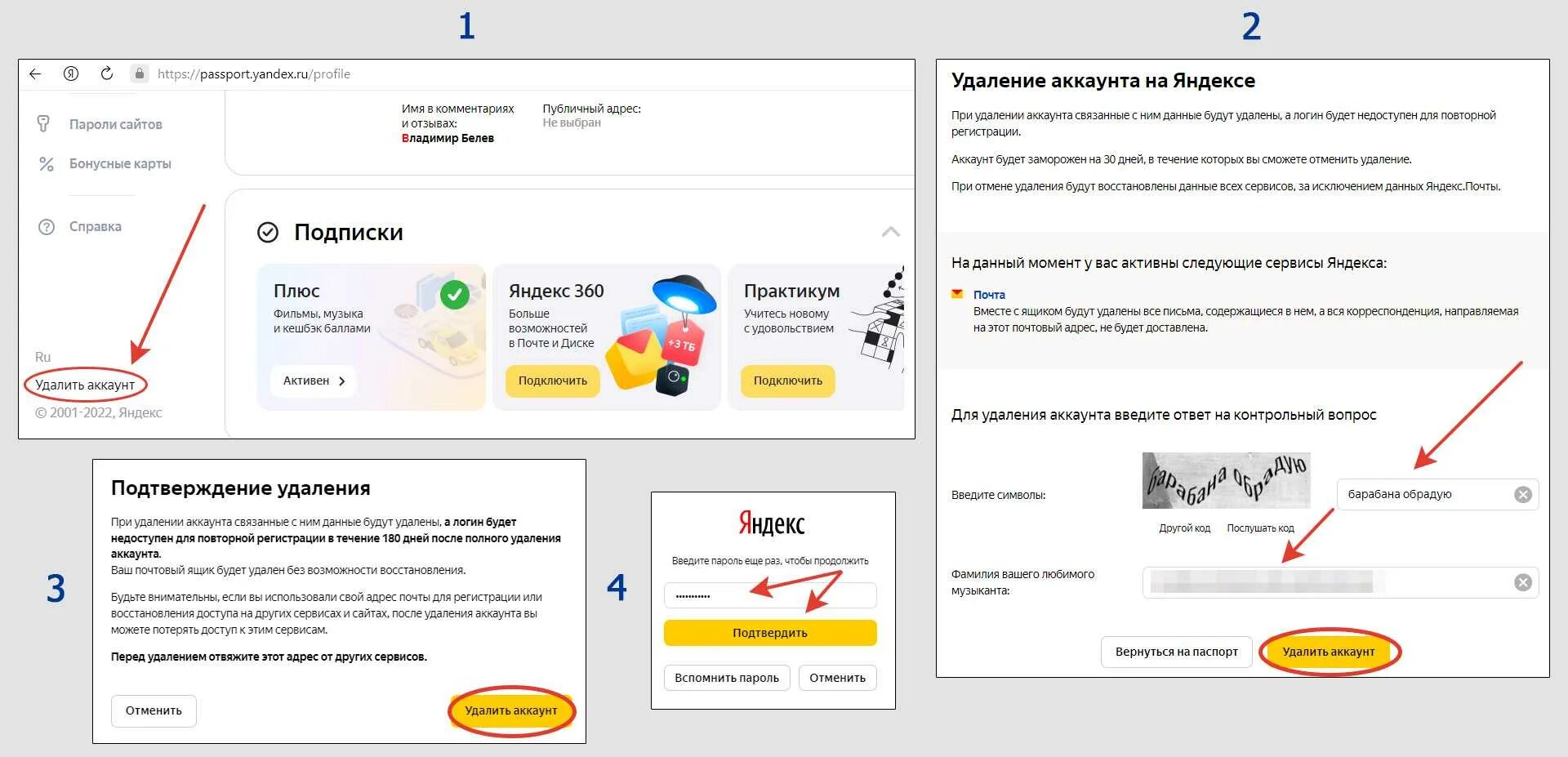Click Подключить on Практикум card
1568x757 pixels.
tap(788, 381)
